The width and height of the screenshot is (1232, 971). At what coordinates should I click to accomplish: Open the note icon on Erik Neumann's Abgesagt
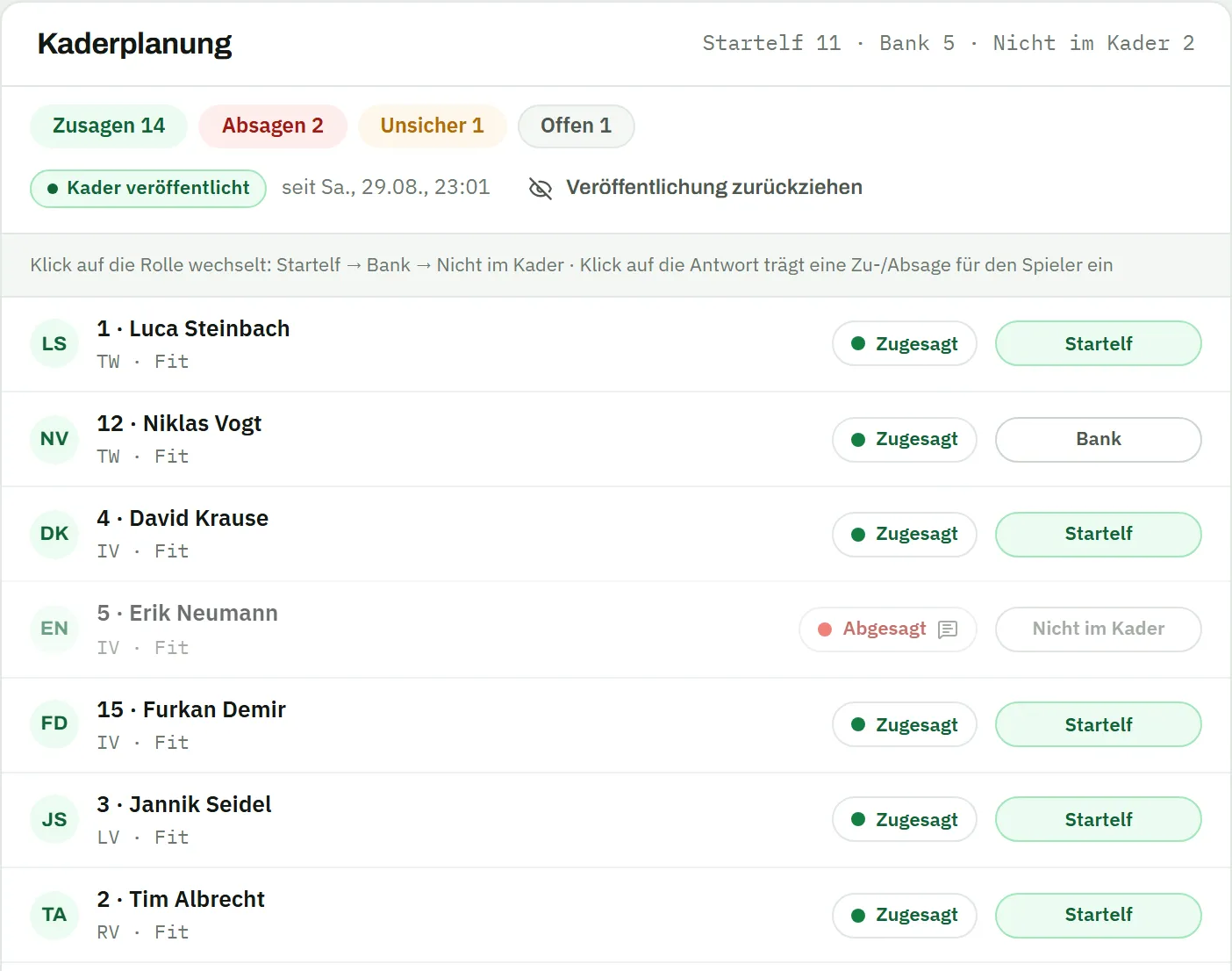pos(948,629)
